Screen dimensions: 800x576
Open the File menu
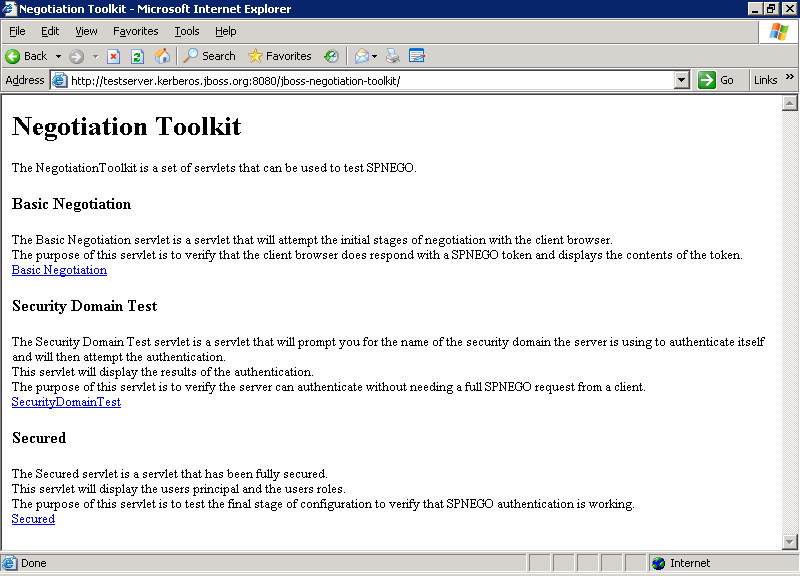click(x=17, y=31)
